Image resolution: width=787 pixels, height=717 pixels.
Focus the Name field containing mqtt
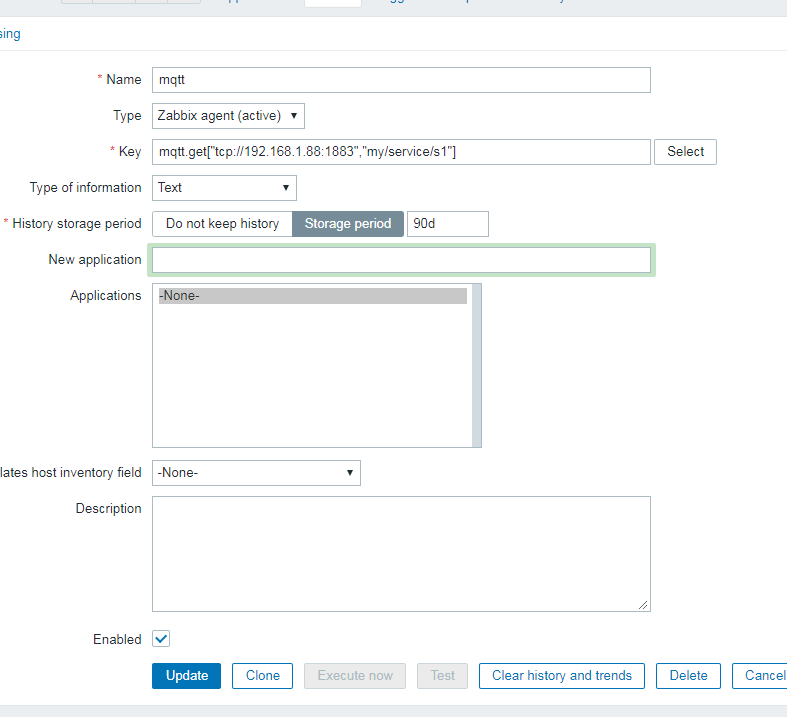tap(401, 80)
